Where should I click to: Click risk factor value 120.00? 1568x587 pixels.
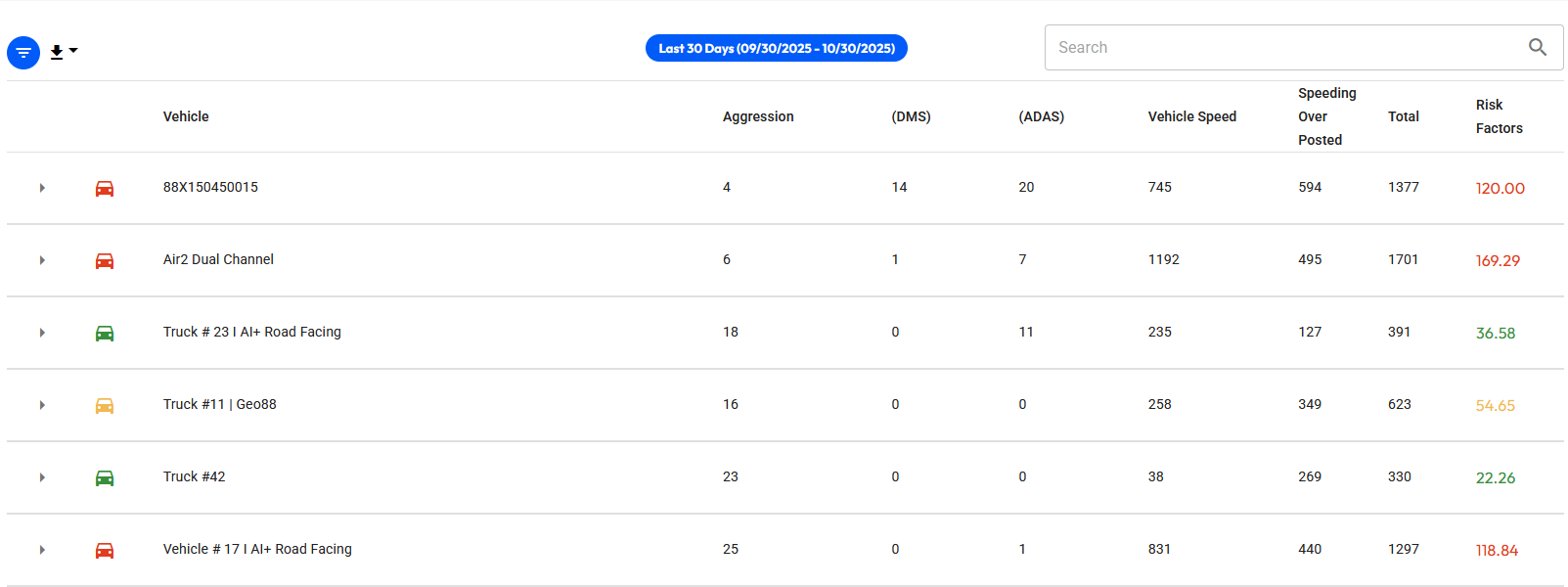pyautogui.click(x=1500, y=188)
